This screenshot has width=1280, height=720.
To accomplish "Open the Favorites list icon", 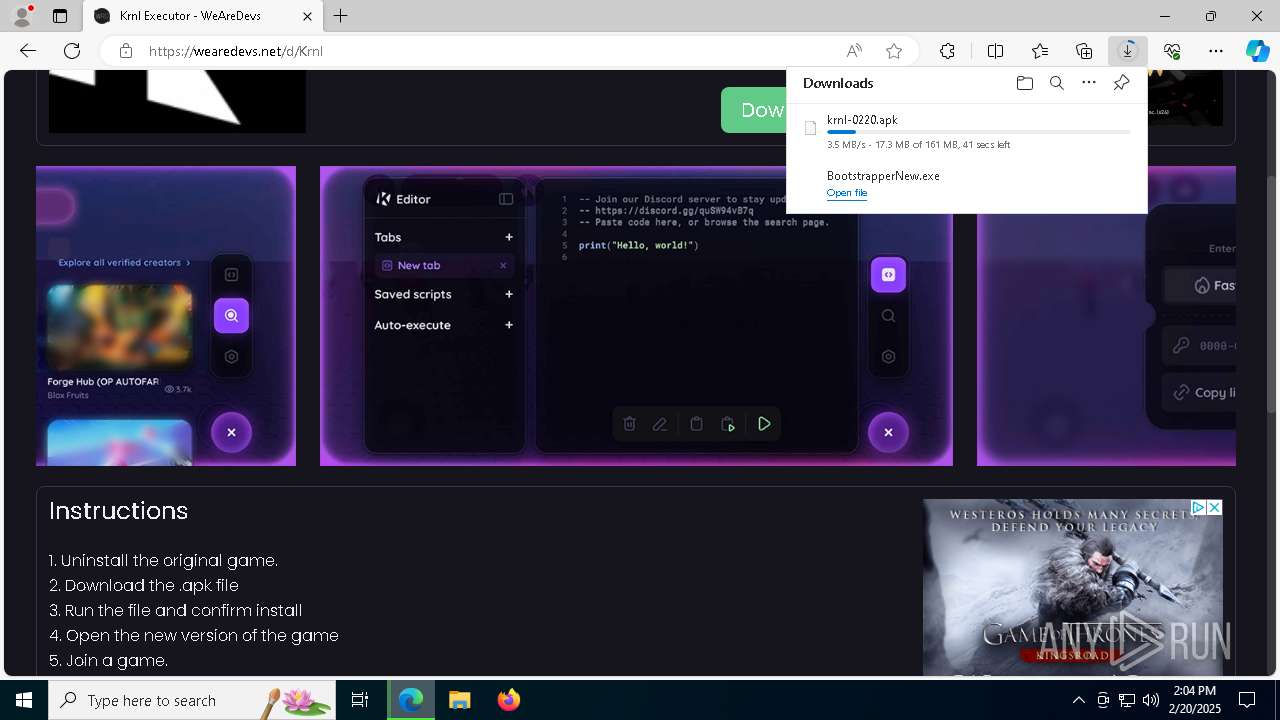I will pyautogui.click(x=1040, y=51).
